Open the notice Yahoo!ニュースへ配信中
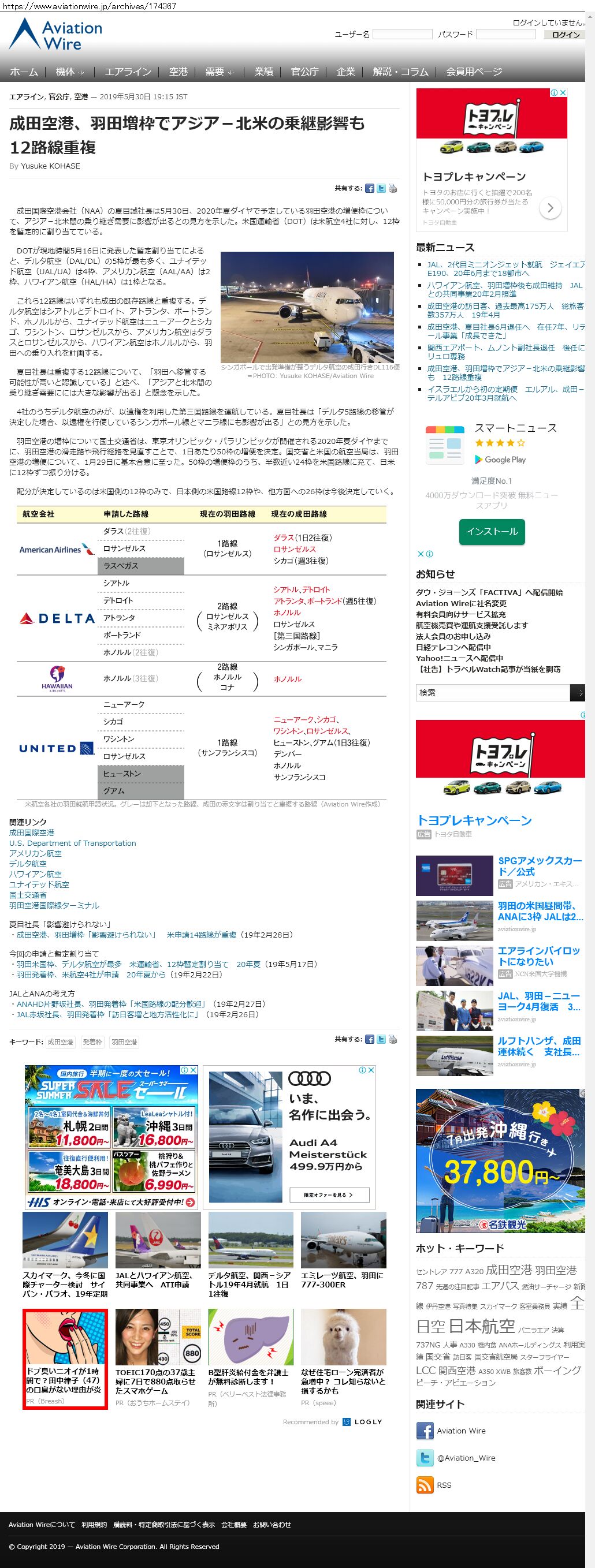 (459, 658)
